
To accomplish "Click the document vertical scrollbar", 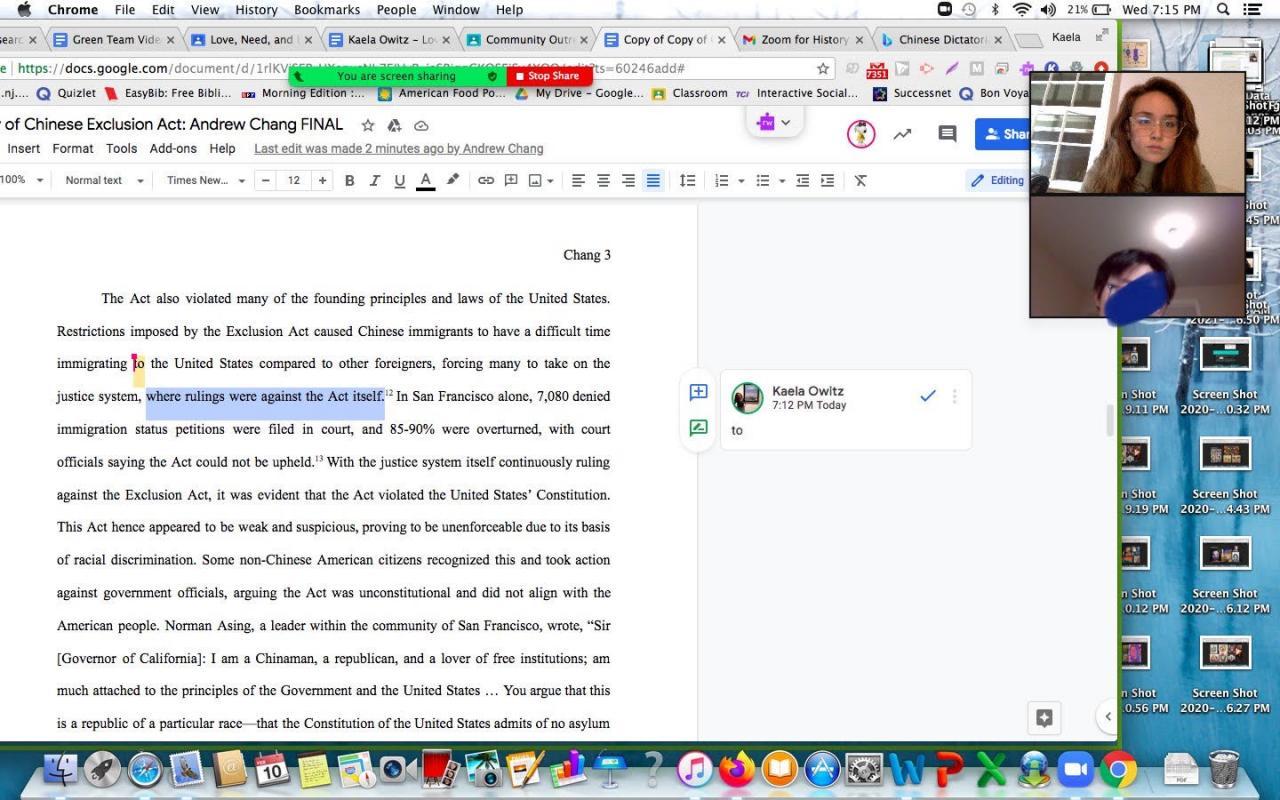I will coord(1109,420).
